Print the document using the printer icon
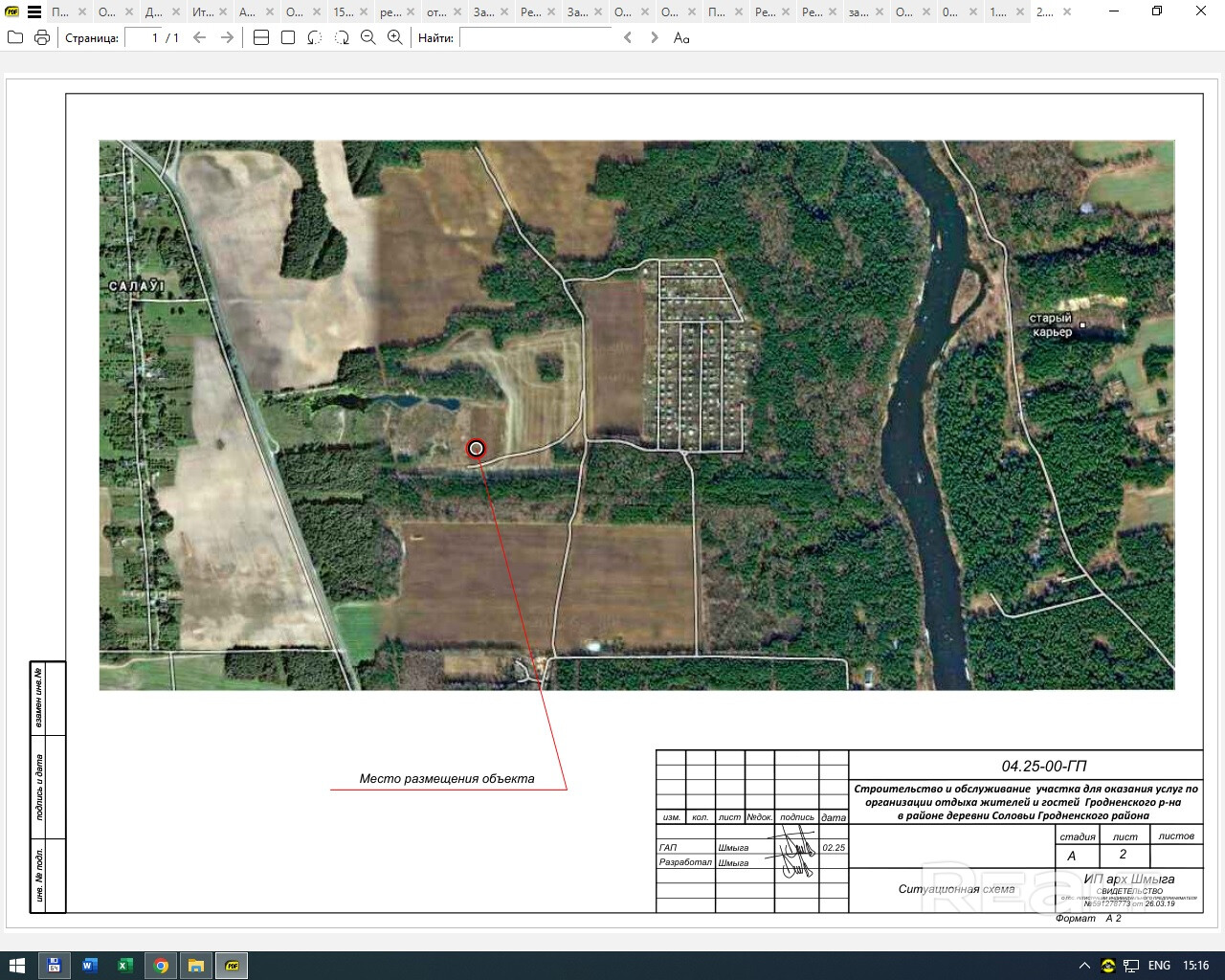Screen dimensions: 1225x980 (x=42, y=37)
